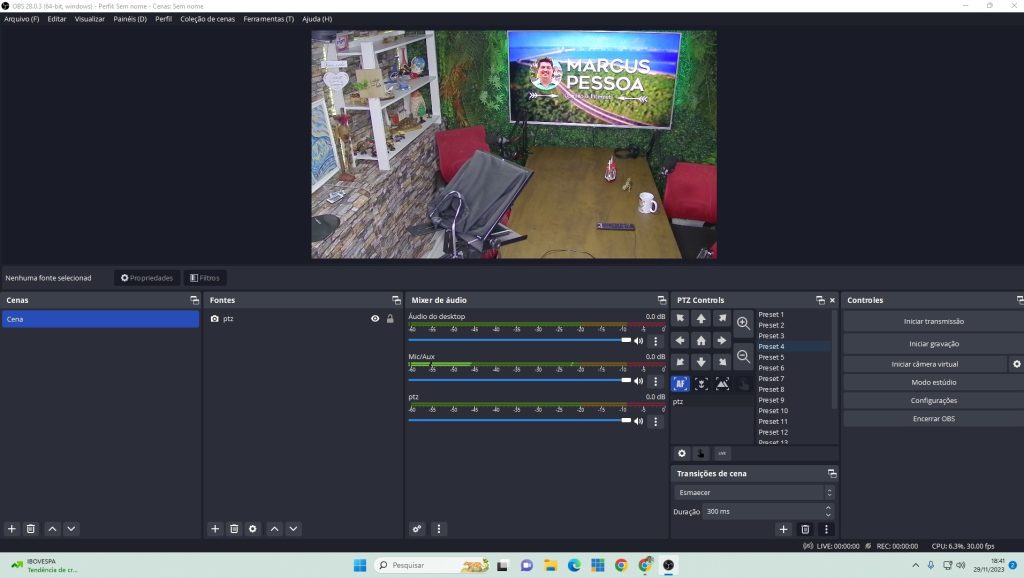Click the add source plus icon in Fontes
Viewport: 1024px width, 578px height.
tap(215, 528)
